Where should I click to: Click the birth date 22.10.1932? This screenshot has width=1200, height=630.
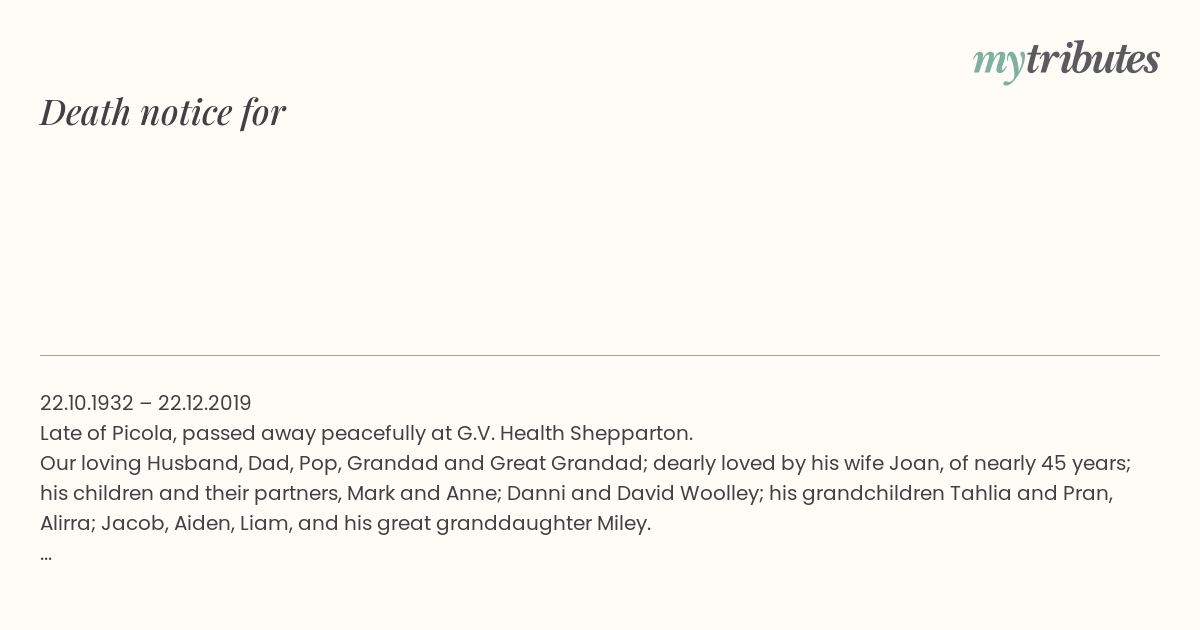pyautogui.click(x=87, y=403)
